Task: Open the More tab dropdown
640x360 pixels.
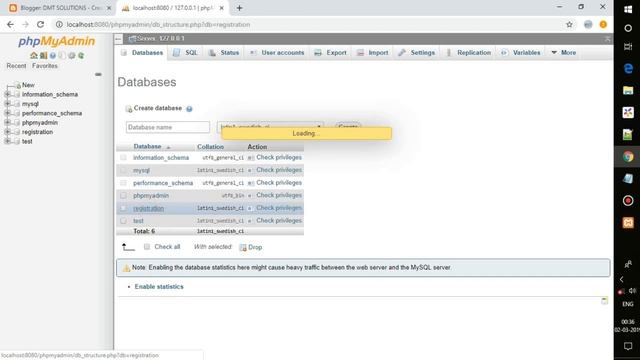Action: (563, 53)
